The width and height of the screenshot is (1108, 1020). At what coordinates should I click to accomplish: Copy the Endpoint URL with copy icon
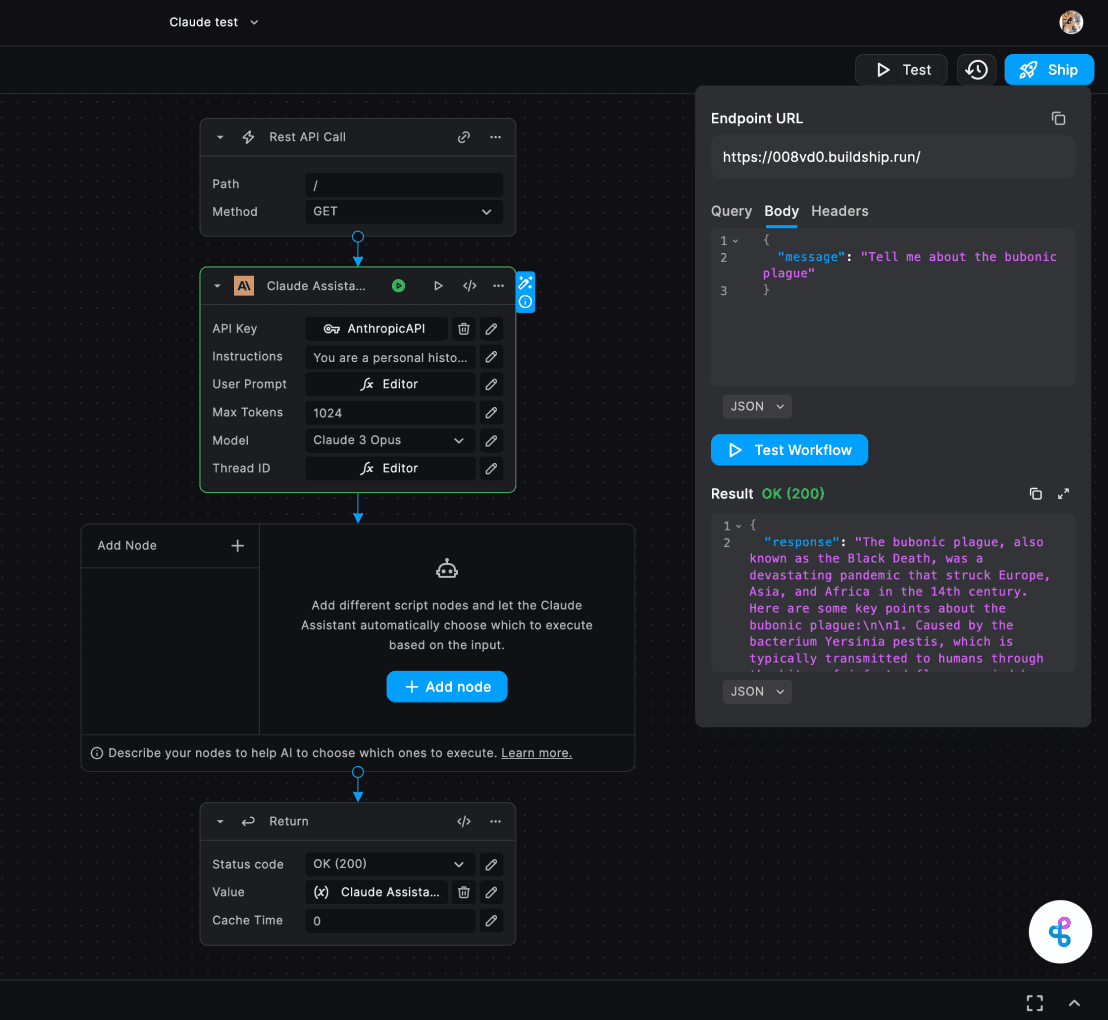[x=1058, y=118]
